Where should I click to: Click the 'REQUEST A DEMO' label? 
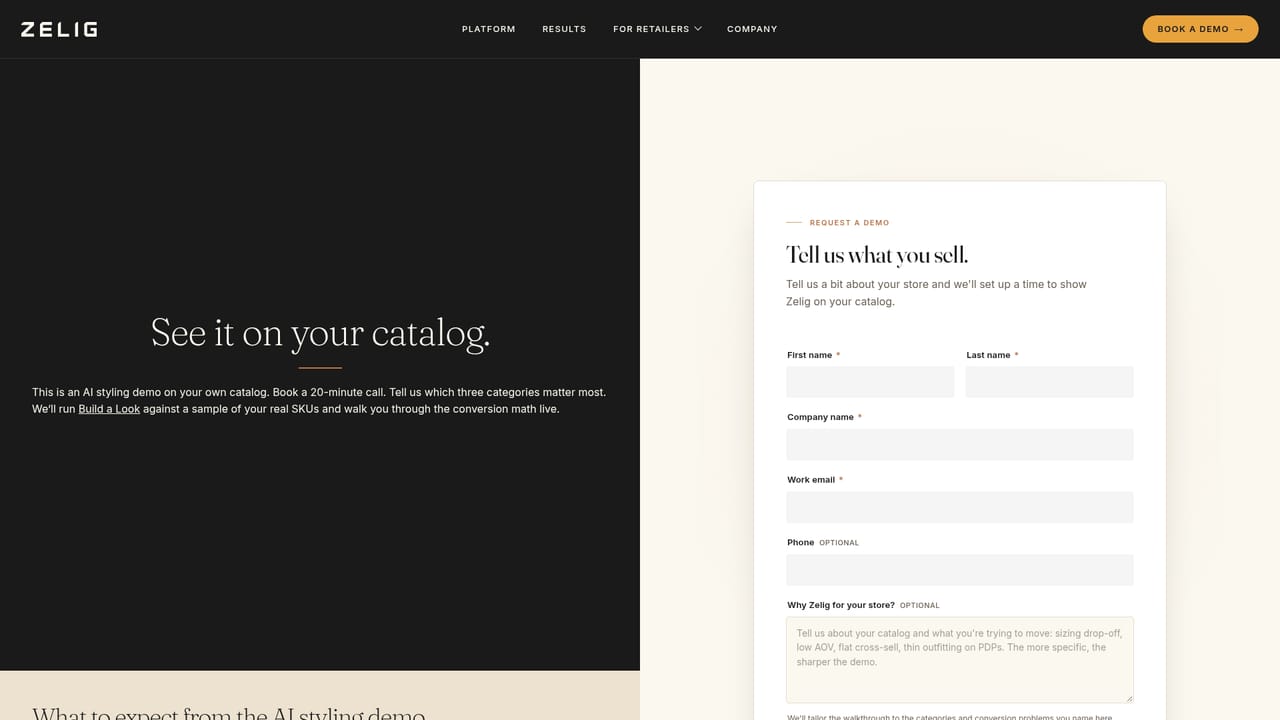(849, 223)
